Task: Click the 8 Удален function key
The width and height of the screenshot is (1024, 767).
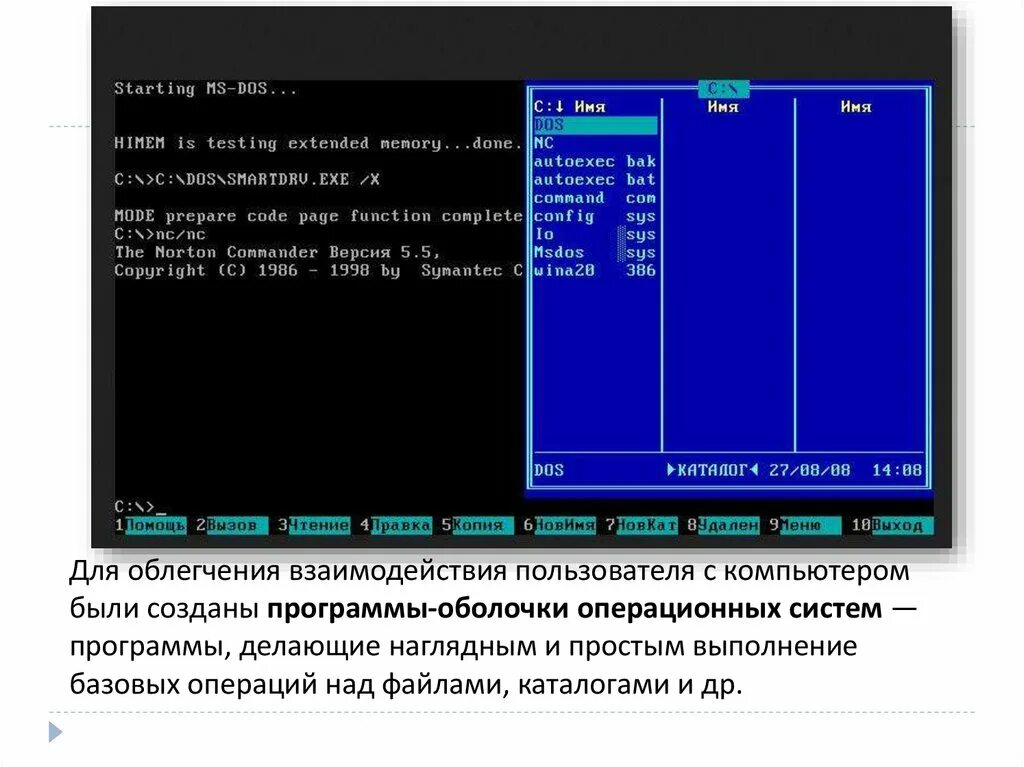Action: pyautogui.click(x=723, y=525)
